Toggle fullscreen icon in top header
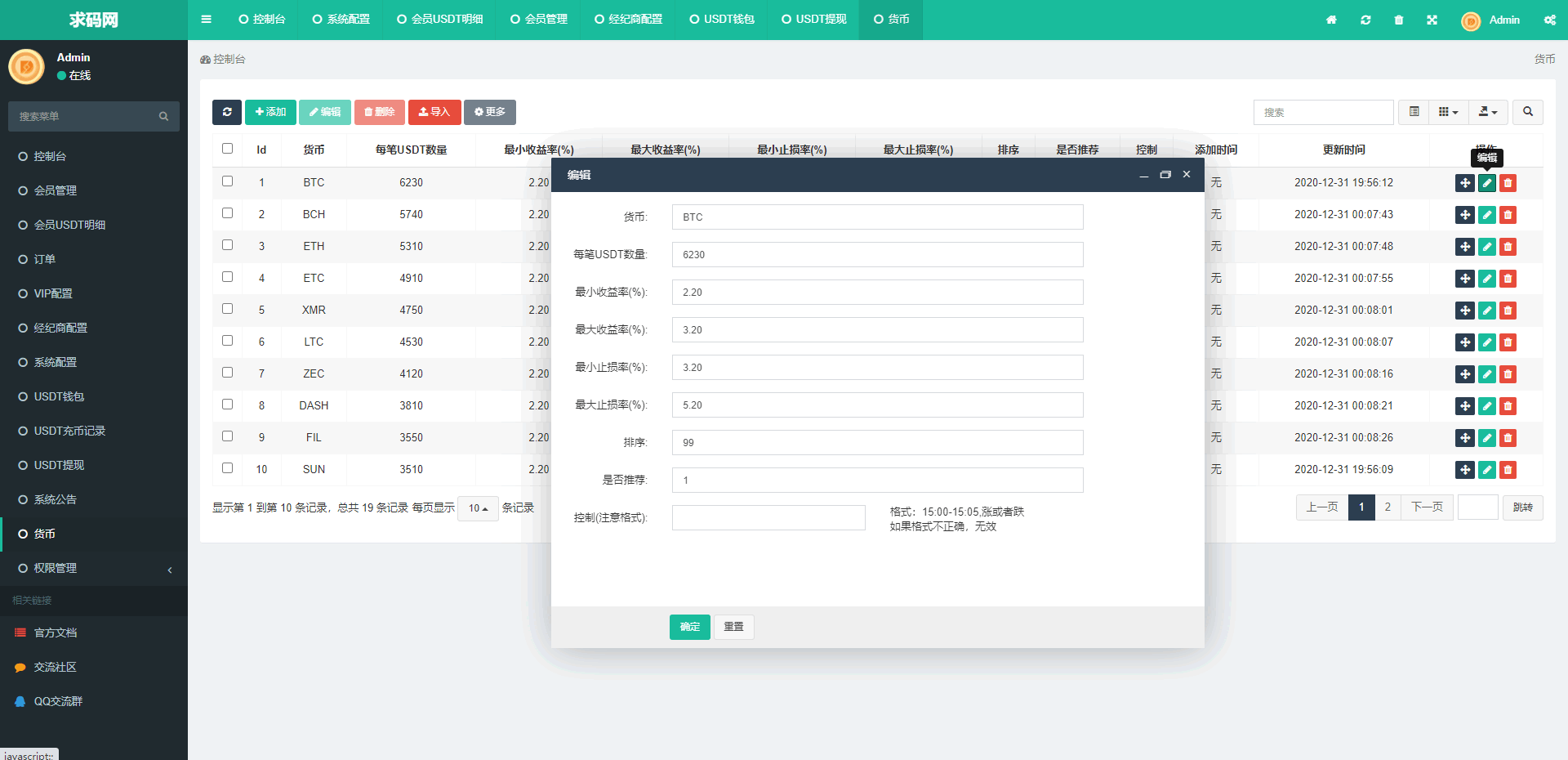The image size is (1568, 760). pyautogui.click(x=1432, y=20)
